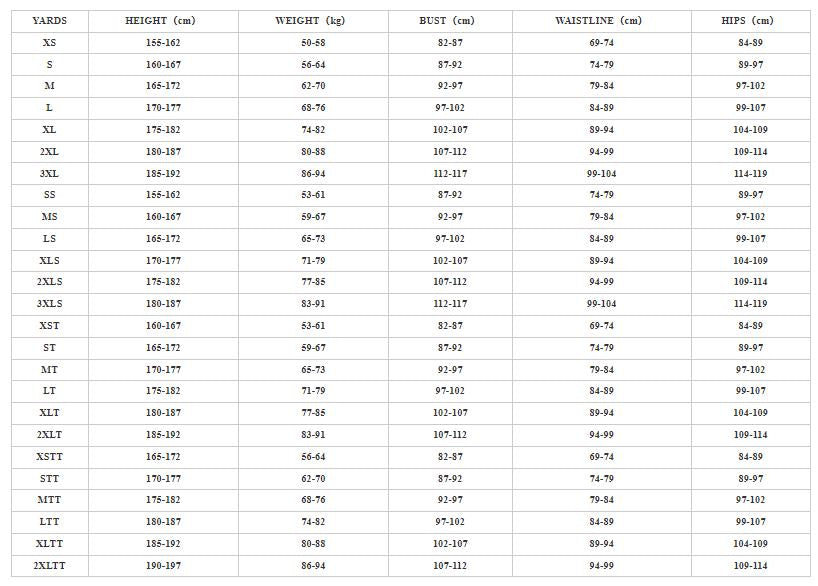Select the XSTT size label cell
Image resolution: width=818 pixels, height=586 pixels.
point(49,457)
